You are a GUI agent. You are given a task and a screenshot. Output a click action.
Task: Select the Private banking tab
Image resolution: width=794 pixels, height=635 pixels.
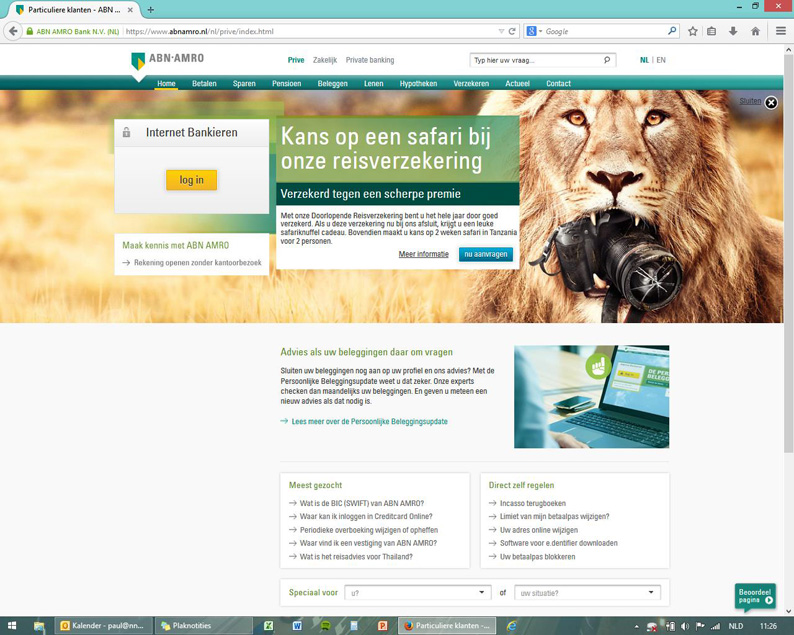coord(370,60)
